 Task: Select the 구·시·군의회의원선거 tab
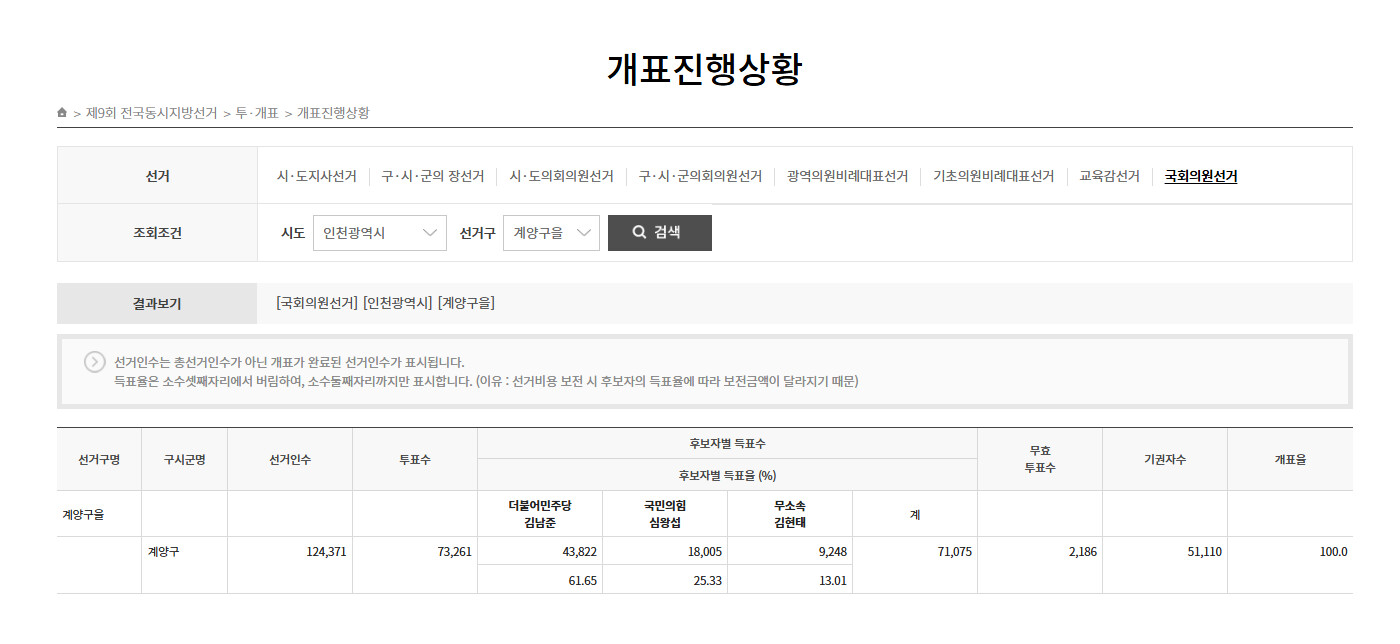pyautogui.click(x=700, y=176)
